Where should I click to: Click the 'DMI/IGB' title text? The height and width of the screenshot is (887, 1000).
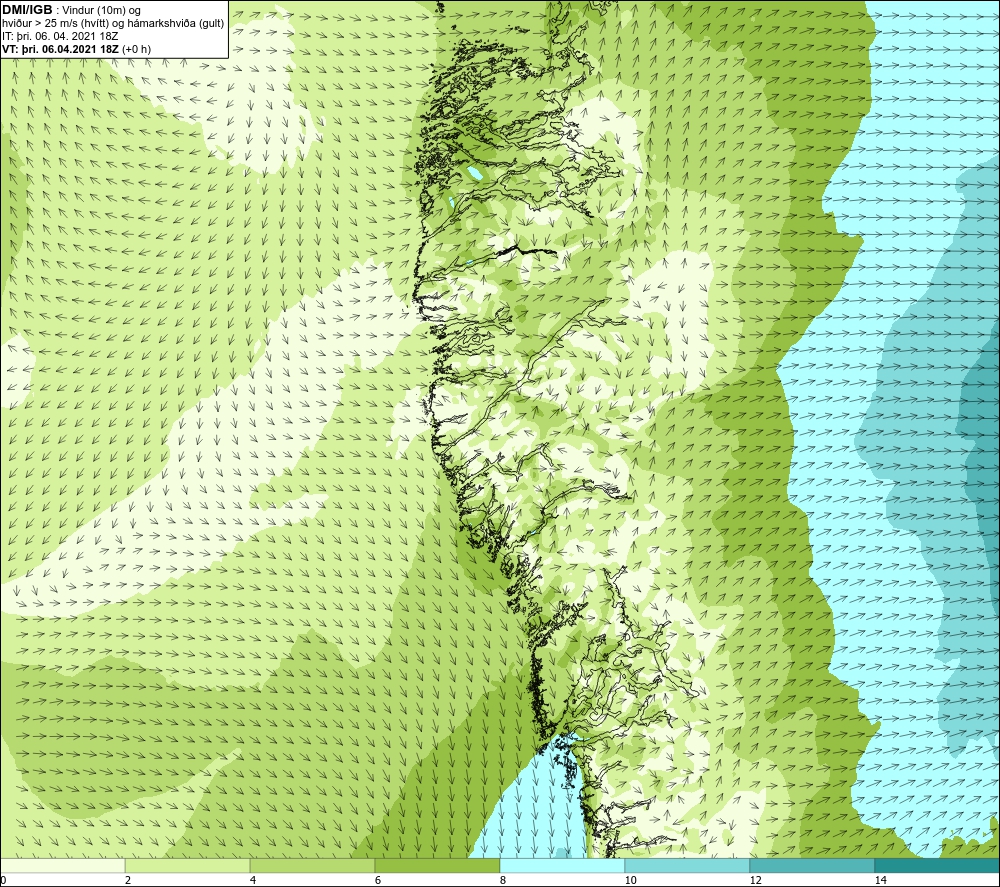27,10
